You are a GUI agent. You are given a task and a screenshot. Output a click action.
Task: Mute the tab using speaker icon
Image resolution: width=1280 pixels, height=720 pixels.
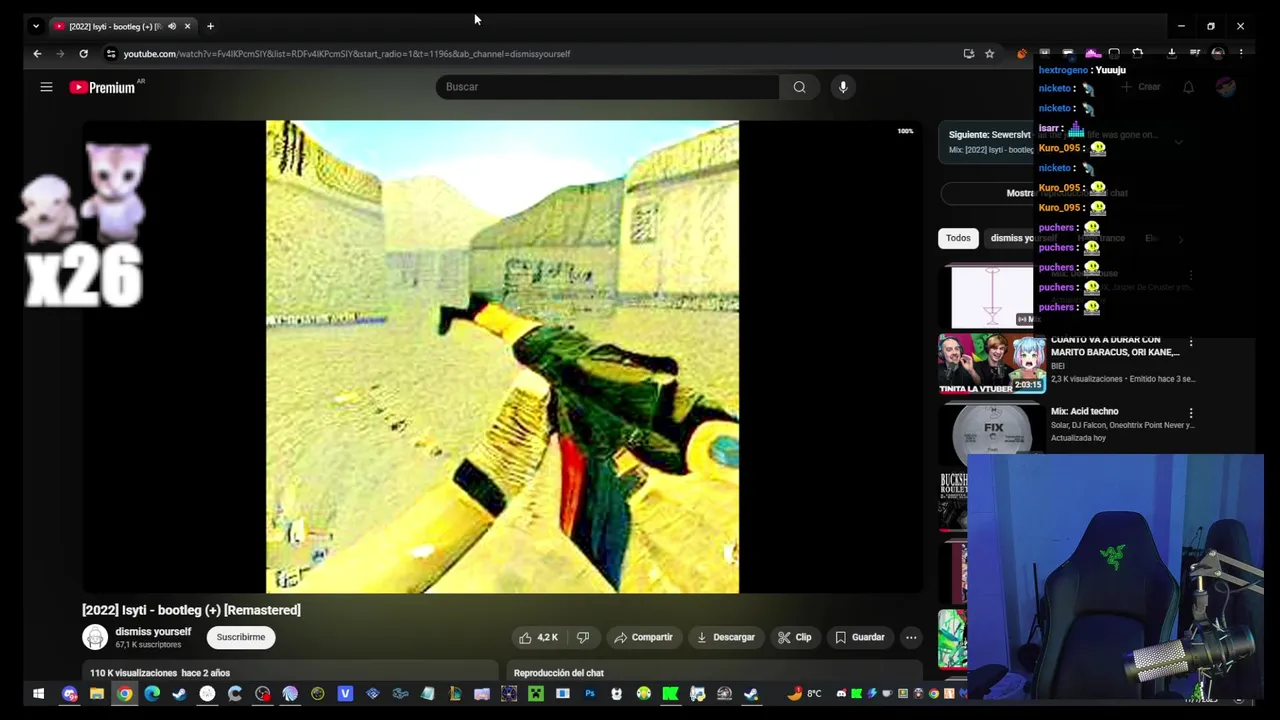171,26
